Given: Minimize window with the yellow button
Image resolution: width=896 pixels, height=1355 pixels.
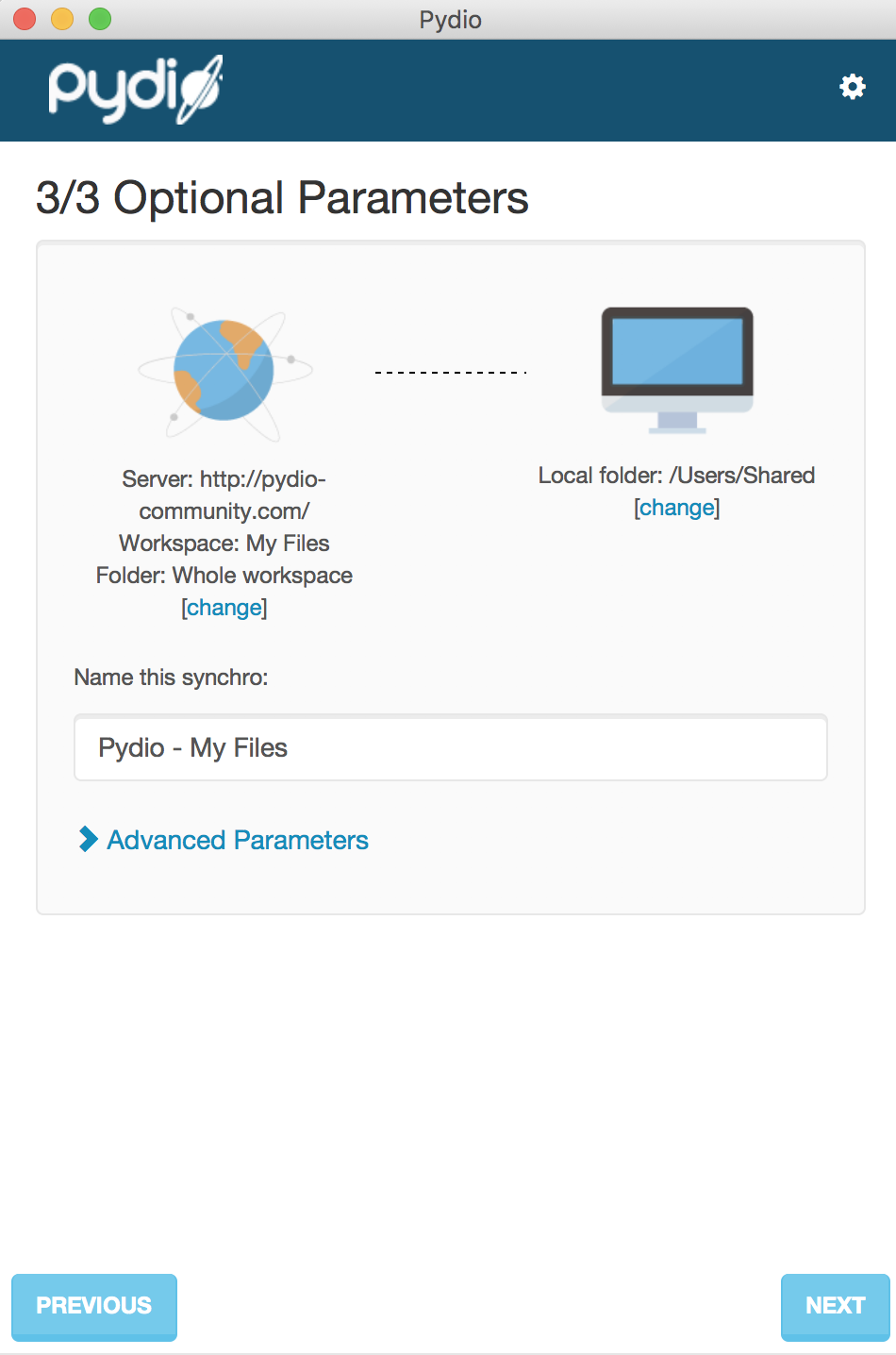Looking at the screenshot, I should pos(62,19).
